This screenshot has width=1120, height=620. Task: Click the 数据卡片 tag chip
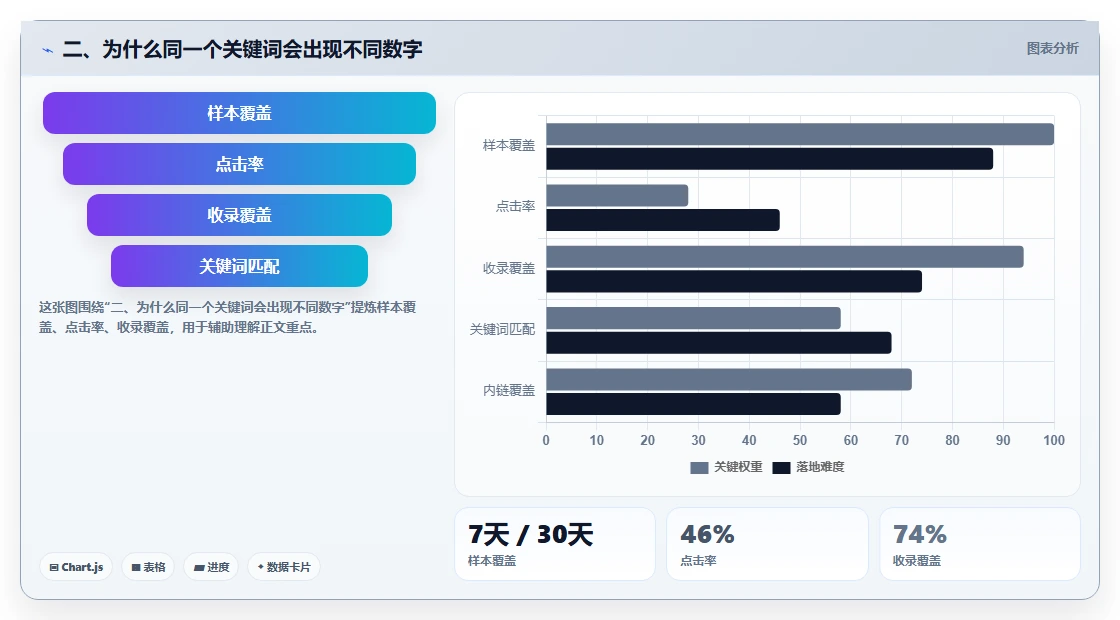point(284,567)
